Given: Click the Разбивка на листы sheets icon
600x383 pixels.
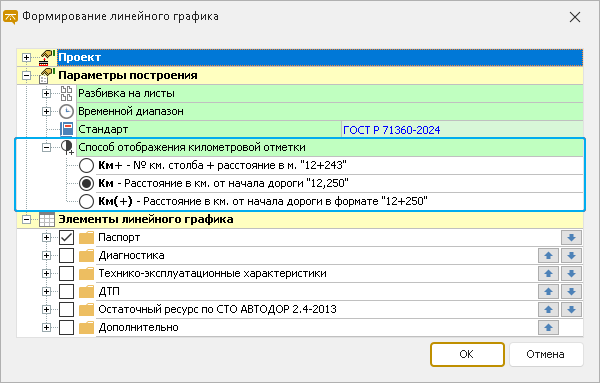Looking at the screenshot, I should (67, 93).
